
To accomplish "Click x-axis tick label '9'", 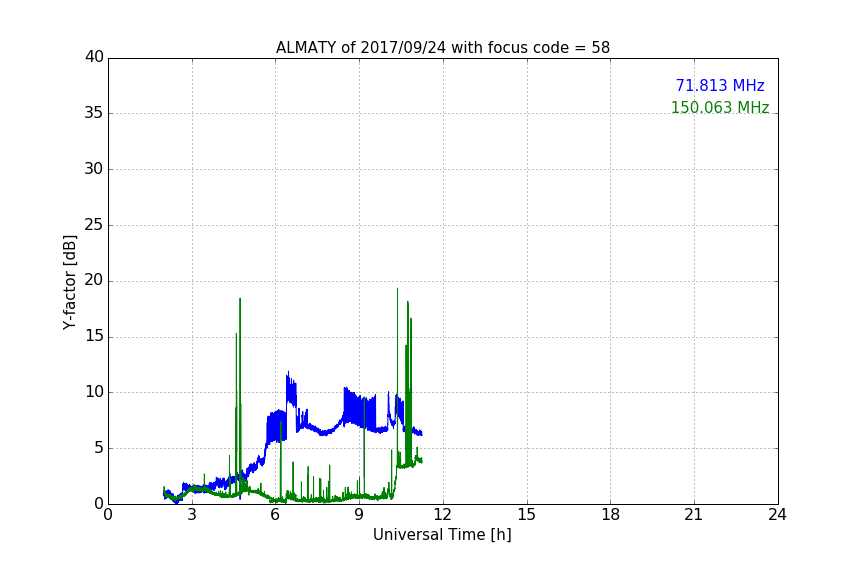I will [x=359, y=515].
